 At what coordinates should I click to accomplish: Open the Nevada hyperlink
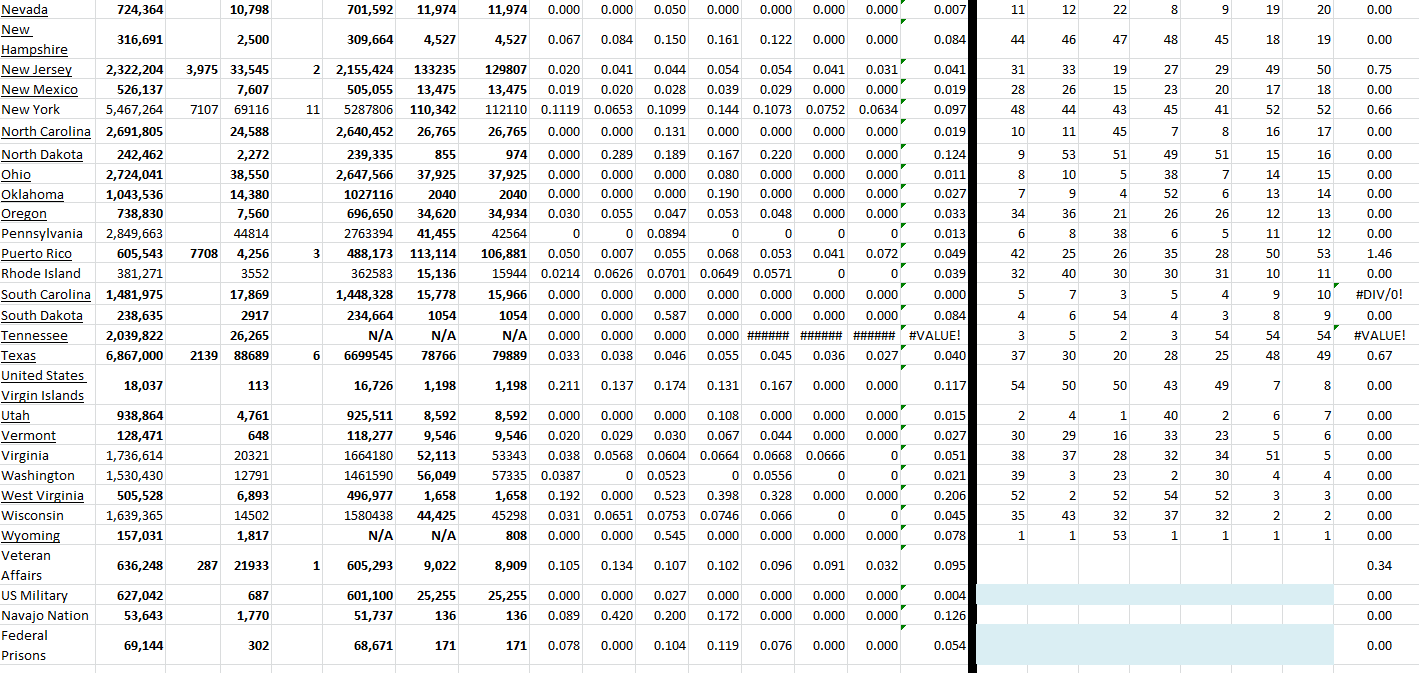click(24, 10)
